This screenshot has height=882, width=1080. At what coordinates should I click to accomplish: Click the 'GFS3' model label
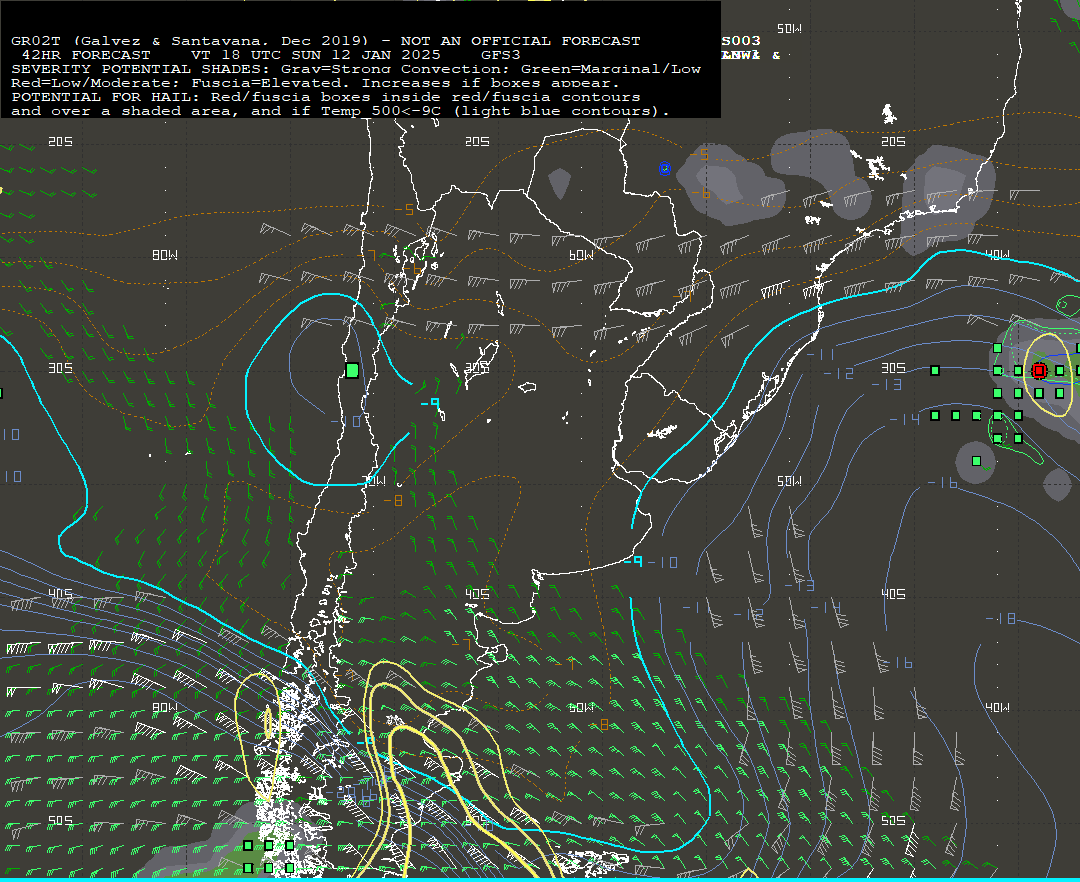500,55
